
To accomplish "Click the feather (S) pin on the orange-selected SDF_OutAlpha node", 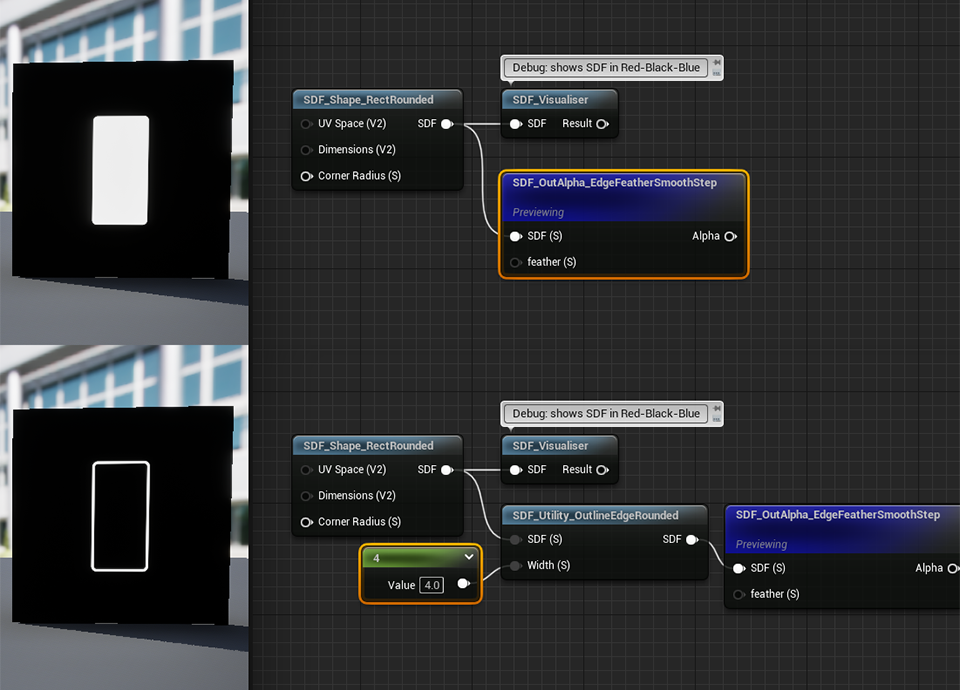I will click(x=515, y=262).
